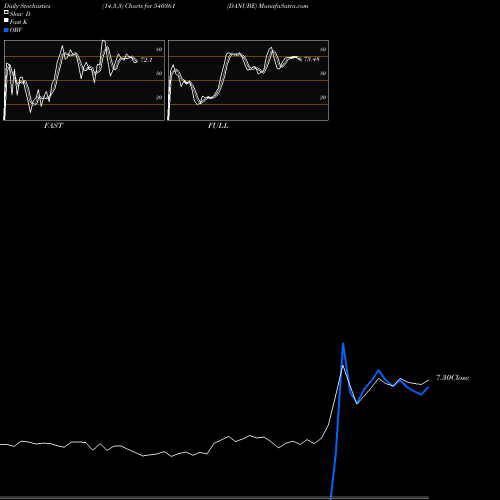The width and height of the screenshot is (500, 500).
Task: Click the '(14,3,3) Charts for 540361' text
Action: [139, 6]
